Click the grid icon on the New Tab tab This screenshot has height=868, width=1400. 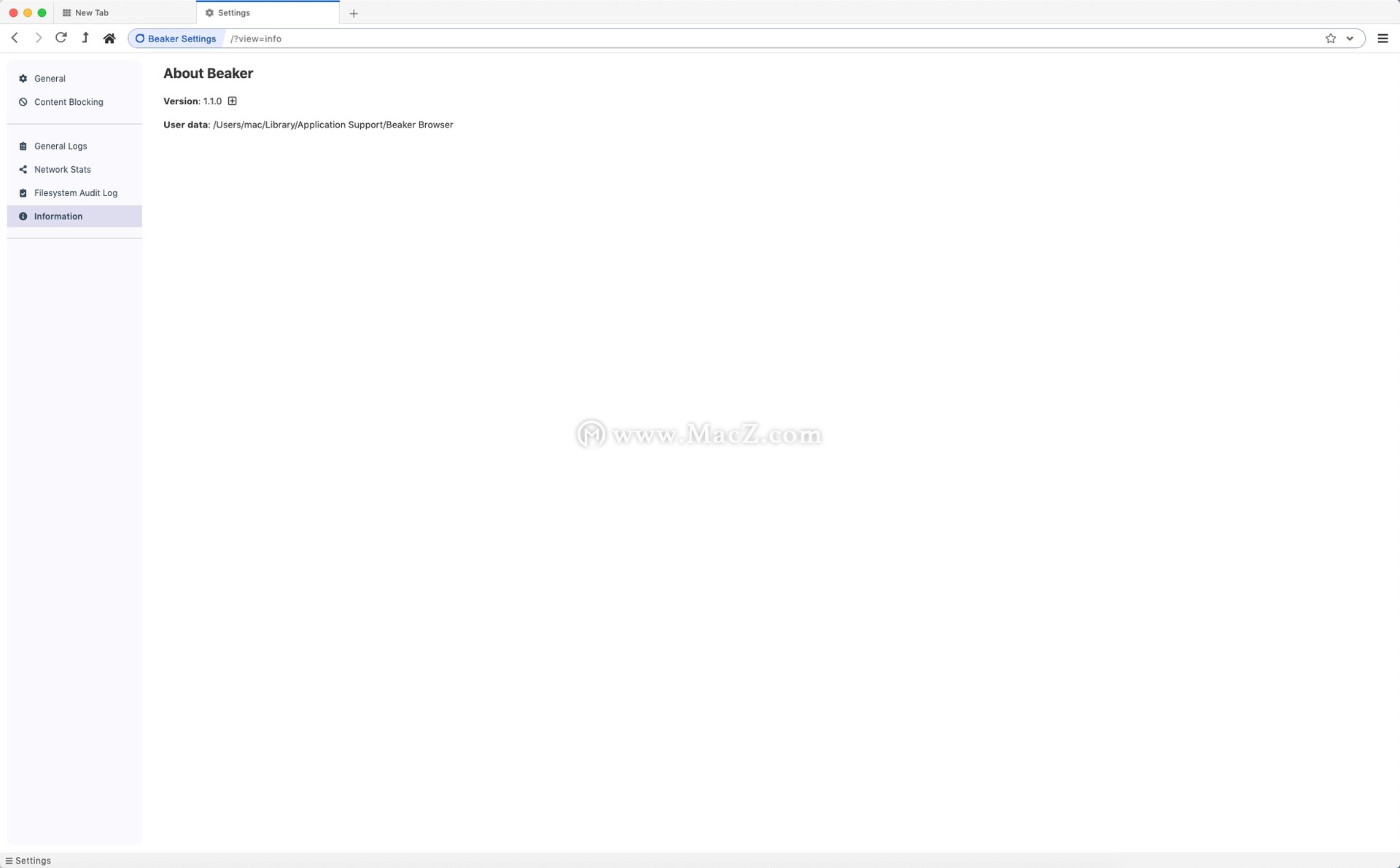click(66, 12)
